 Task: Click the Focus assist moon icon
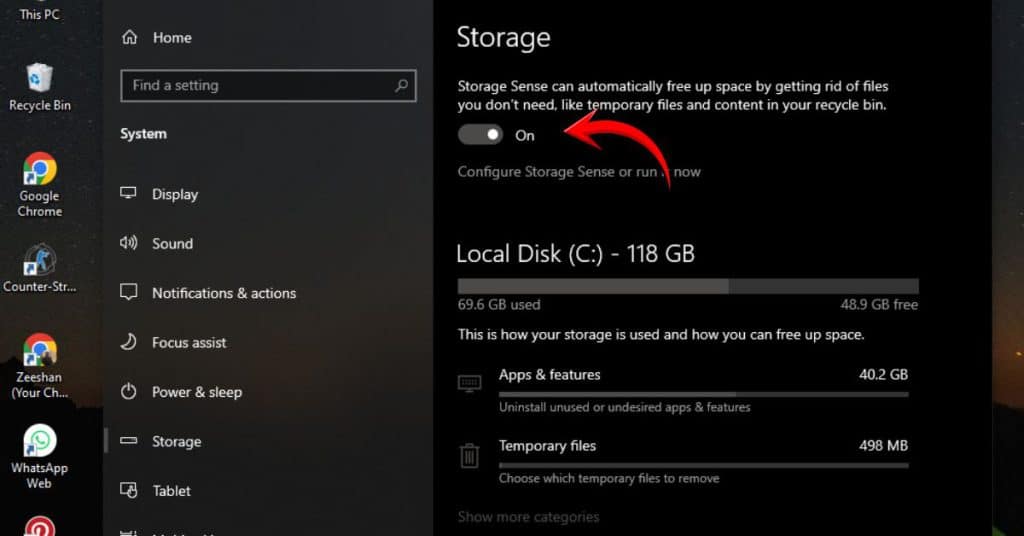[129, 342]
